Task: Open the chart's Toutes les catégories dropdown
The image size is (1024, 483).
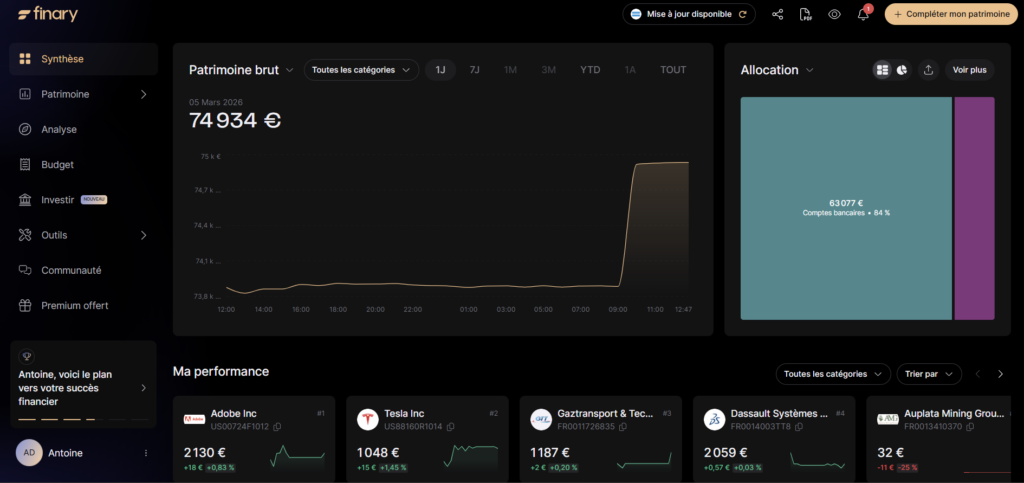Action: [361, 70]
